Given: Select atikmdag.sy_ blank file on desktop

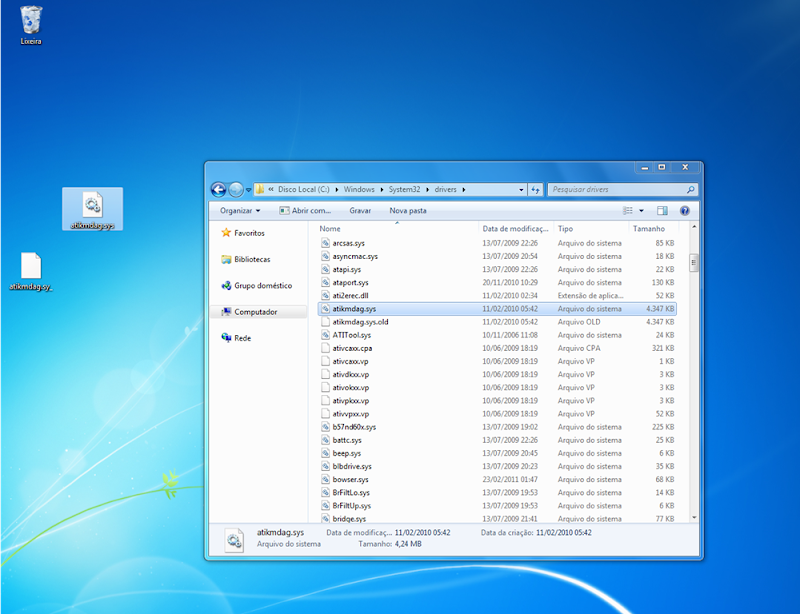Looking at the screenshot, I should 31,272.
